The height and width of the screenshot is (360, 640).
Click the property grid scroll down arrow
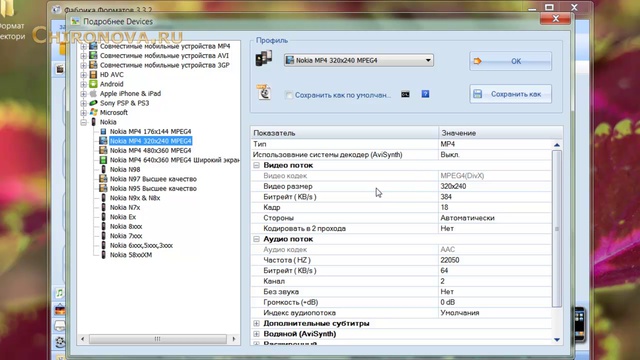click(x=557, y=340)
